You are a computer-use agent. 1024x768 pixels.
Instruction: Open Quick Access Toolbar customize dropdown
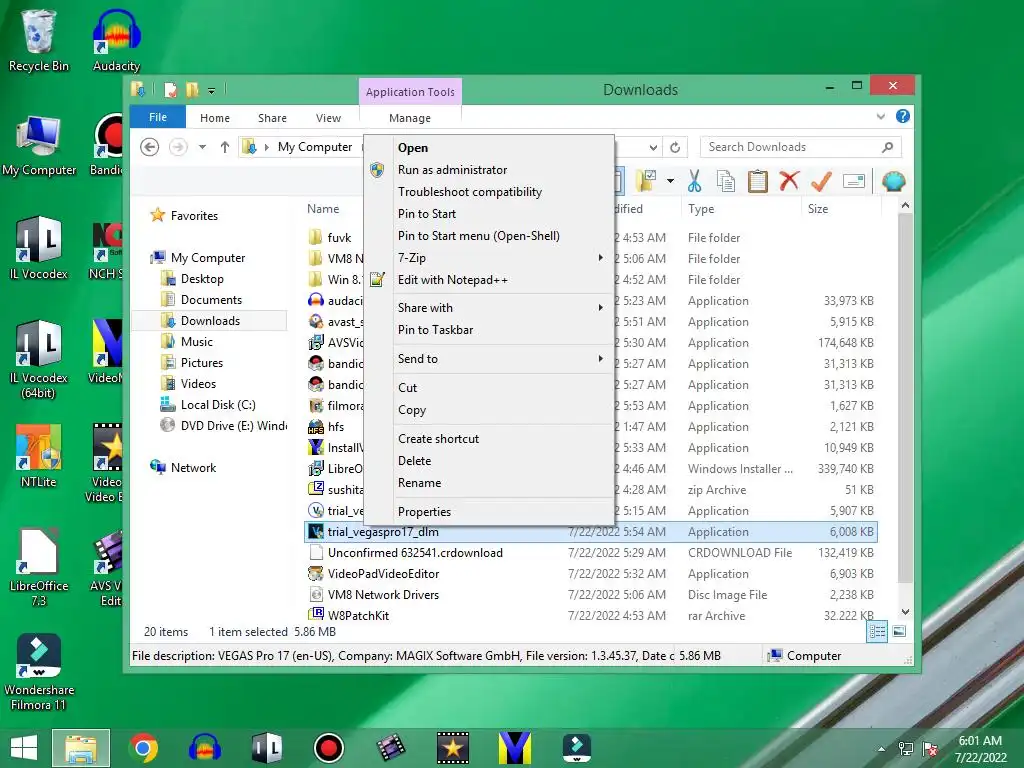point(212,91)
